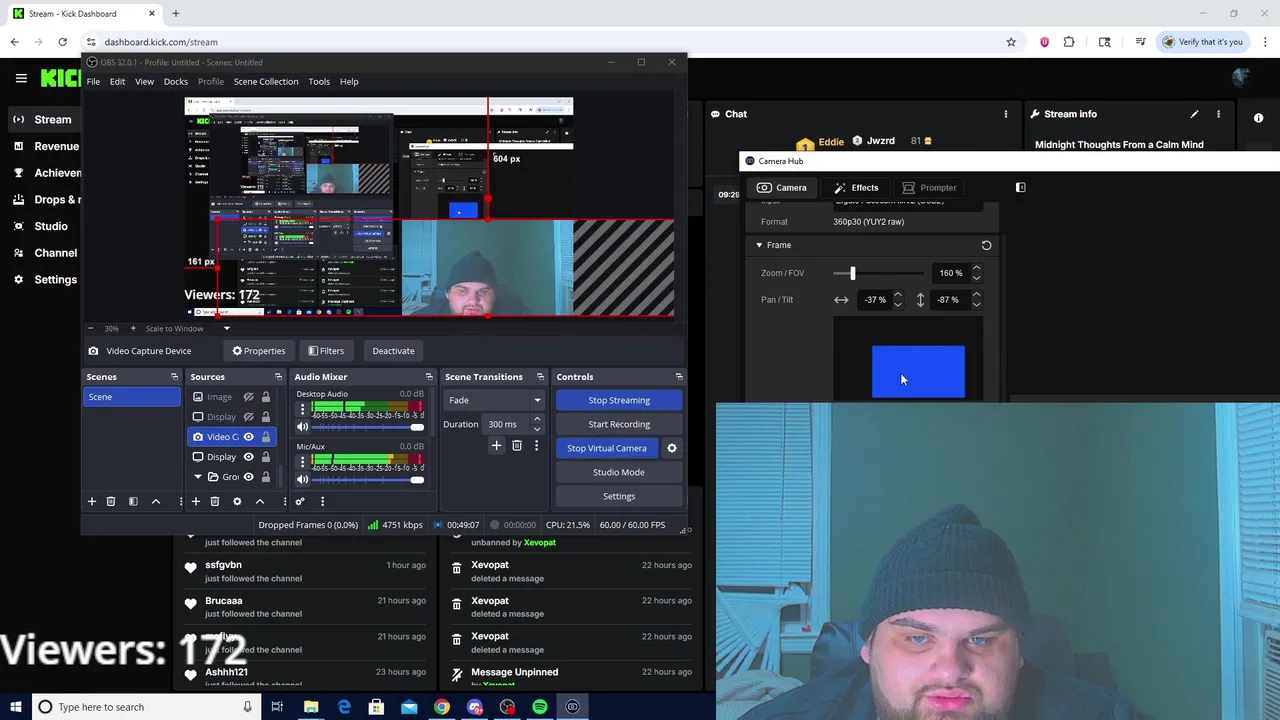The height and width of the screenshot is (720, 1280).
Task: Adjust Zoom / FOV slider in Camera Hub
Action: pyautogui.click(x=853, y=273)
